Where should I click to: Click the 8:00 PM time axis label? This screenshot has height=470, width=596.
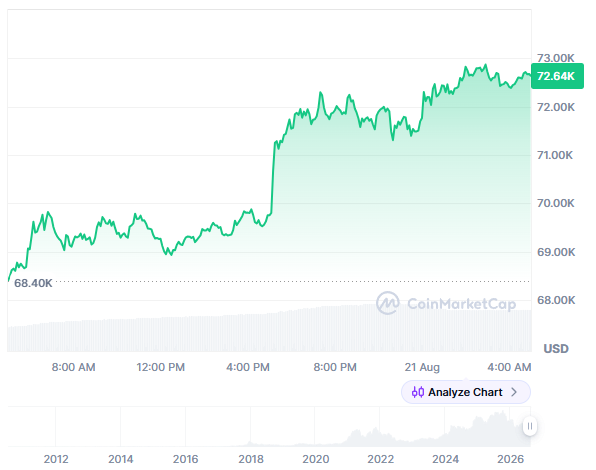point(335,367)
